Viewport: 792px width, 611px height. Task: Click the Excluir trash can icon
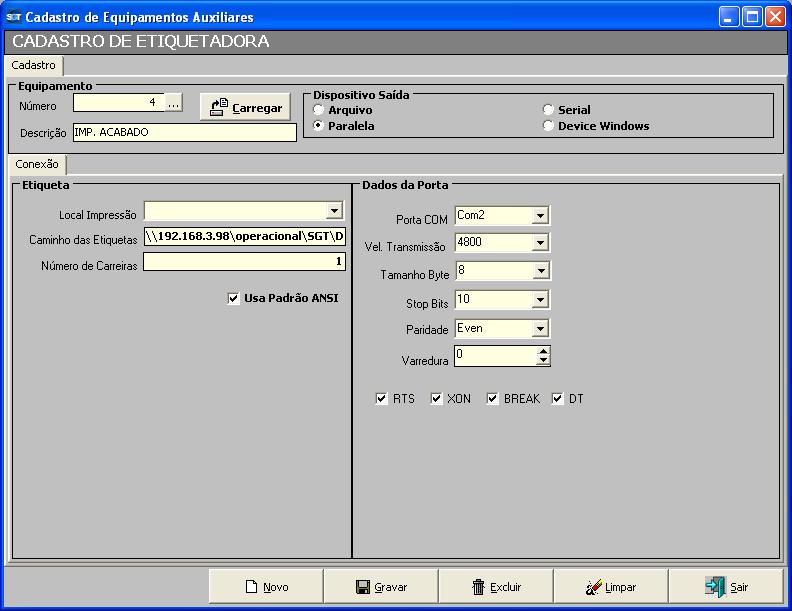(479, 587)
